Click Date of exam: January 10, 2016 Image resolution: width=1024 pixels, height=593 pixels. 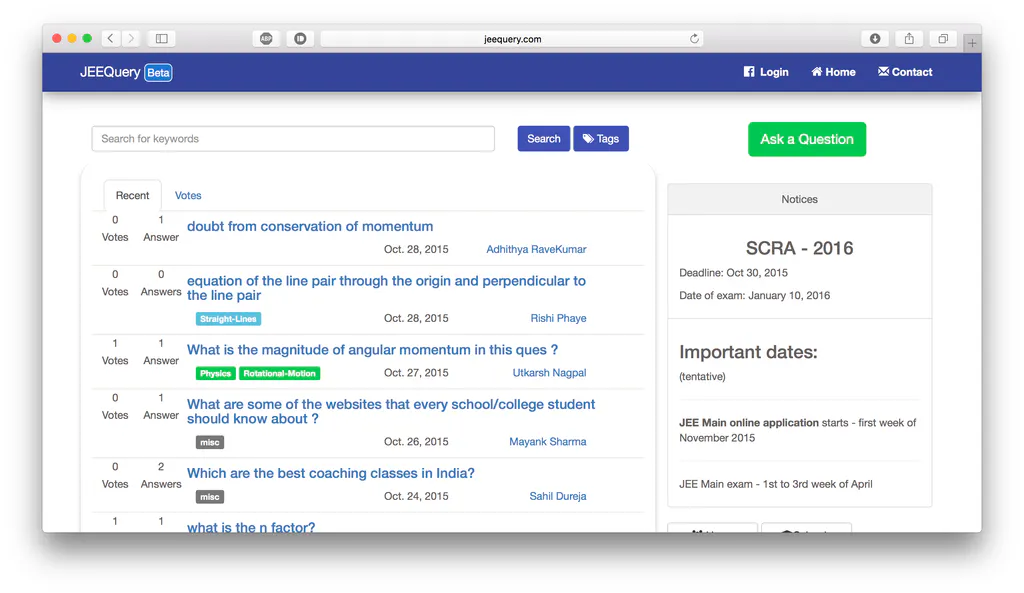pos(754,296)
